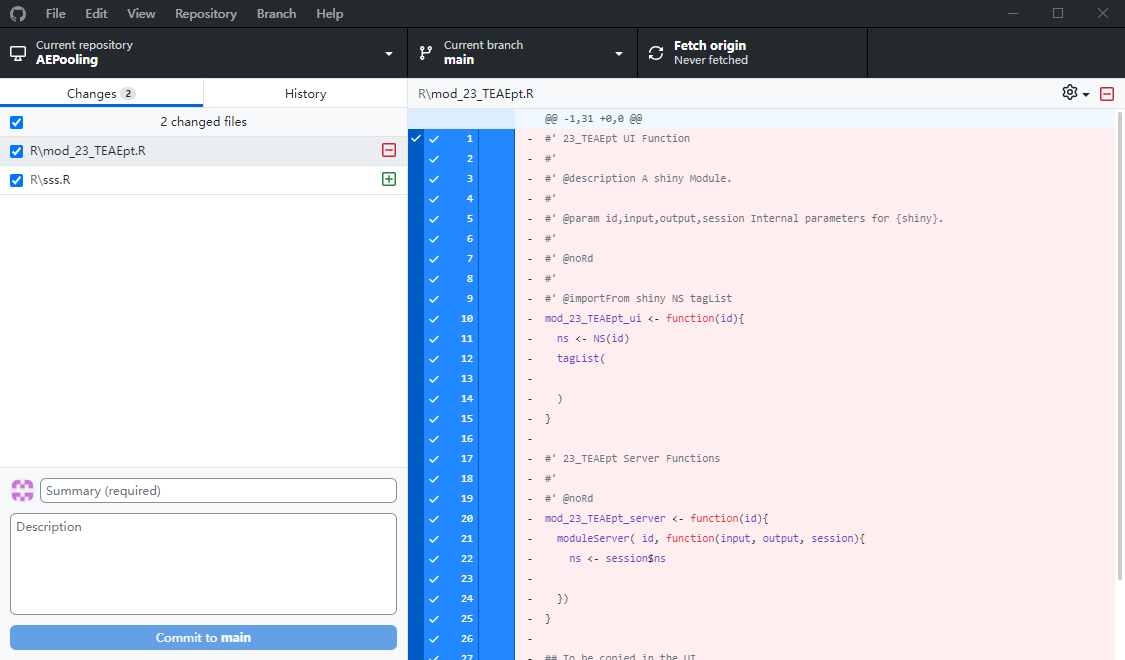Click the '2 changed files' label
1125x660 pixels.
[x=203, y=122]
